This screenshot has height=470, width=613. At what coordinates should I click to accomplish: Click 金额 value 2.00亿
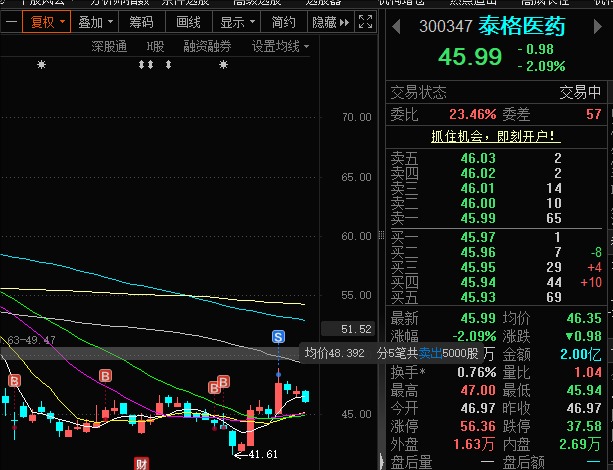pyautogui.click(x=581, y=354)
